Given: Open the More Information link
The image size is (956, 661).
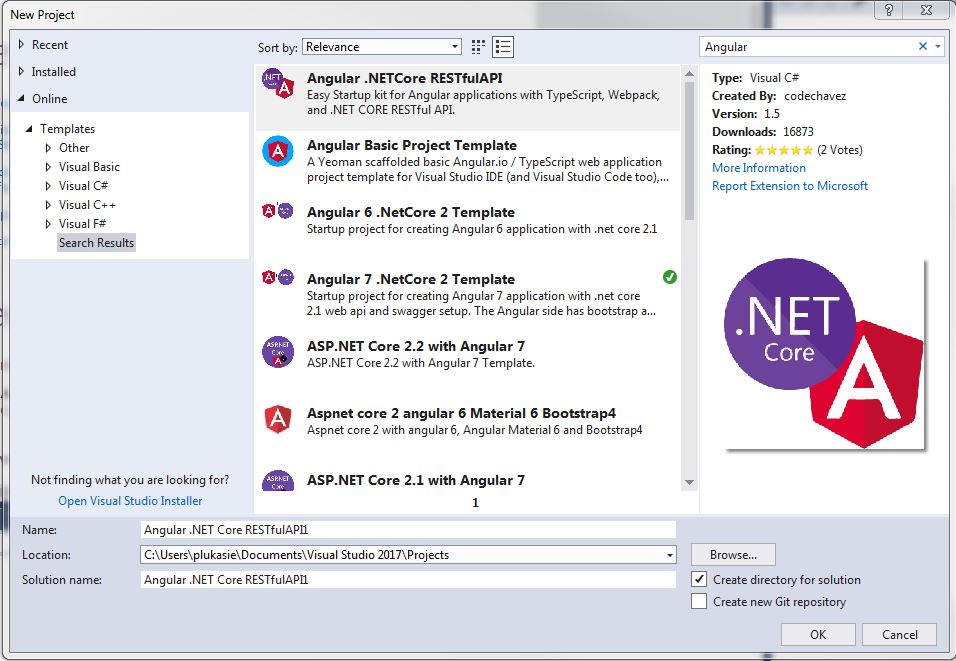Looking at the screenshot, I should (758, 168).
